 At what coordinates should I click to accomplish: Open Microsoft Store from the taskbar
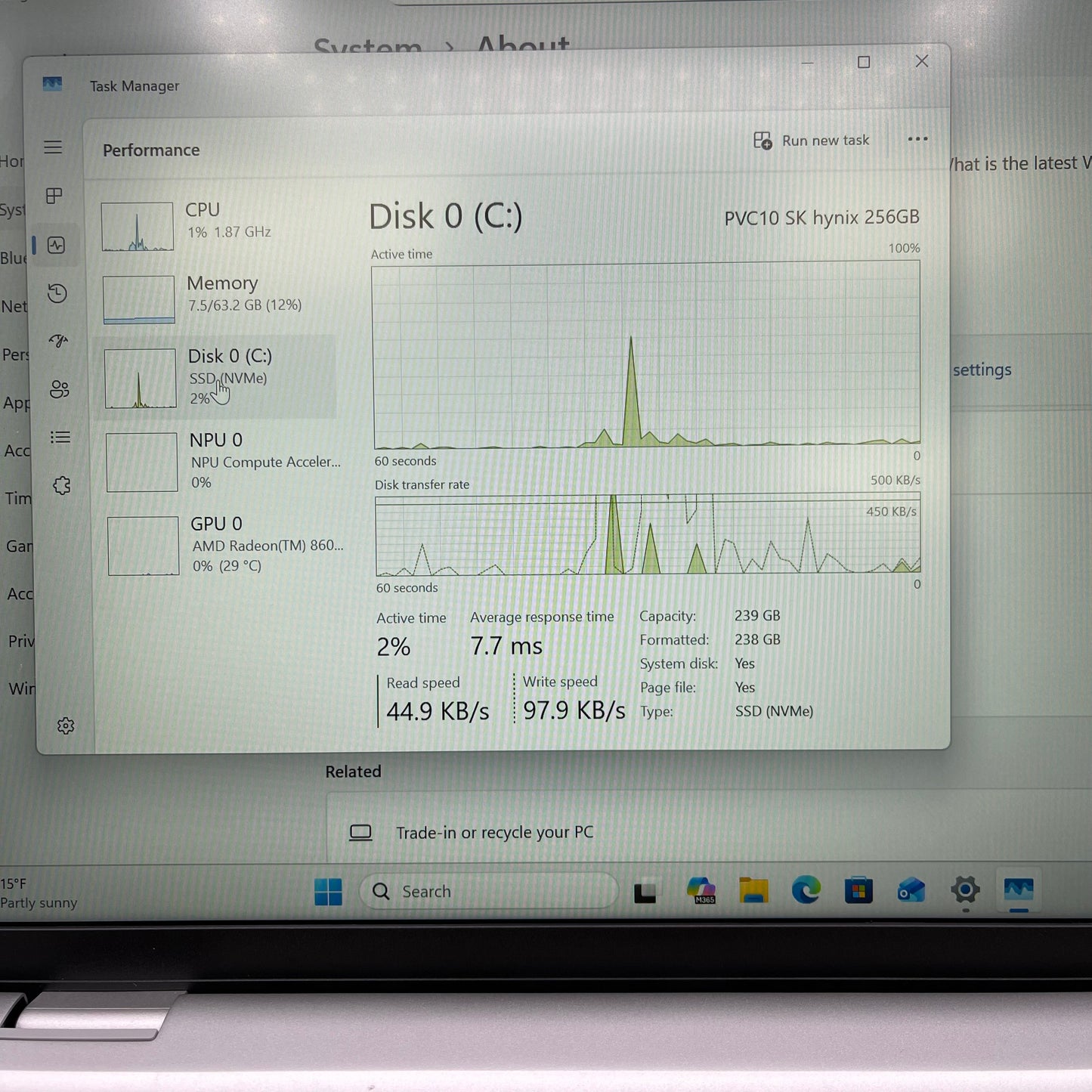[860, 891]
